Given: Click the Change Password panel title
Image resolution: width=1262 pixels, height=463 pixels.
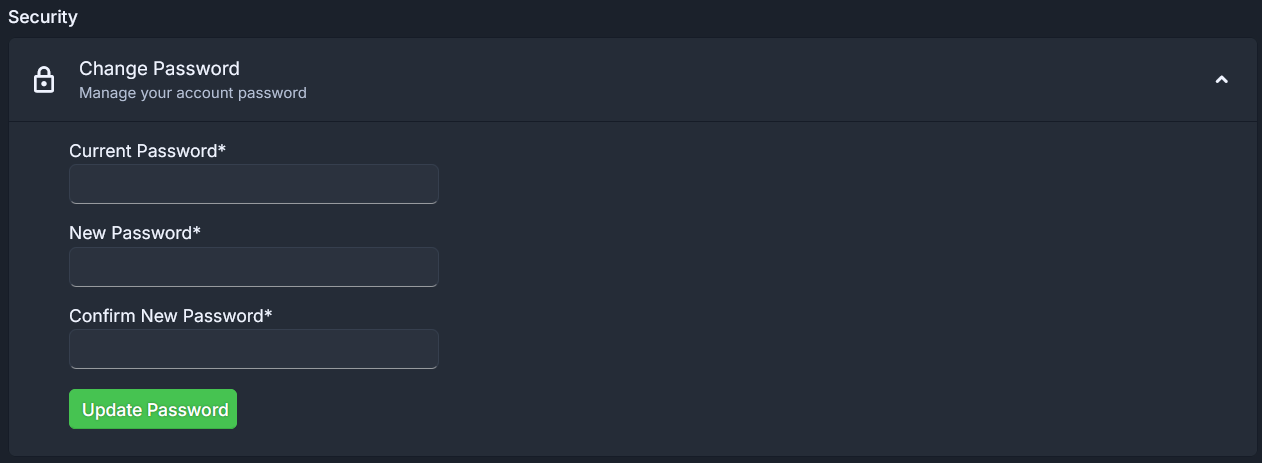Looking at the screenshot, I should click(x=159, y=69).
